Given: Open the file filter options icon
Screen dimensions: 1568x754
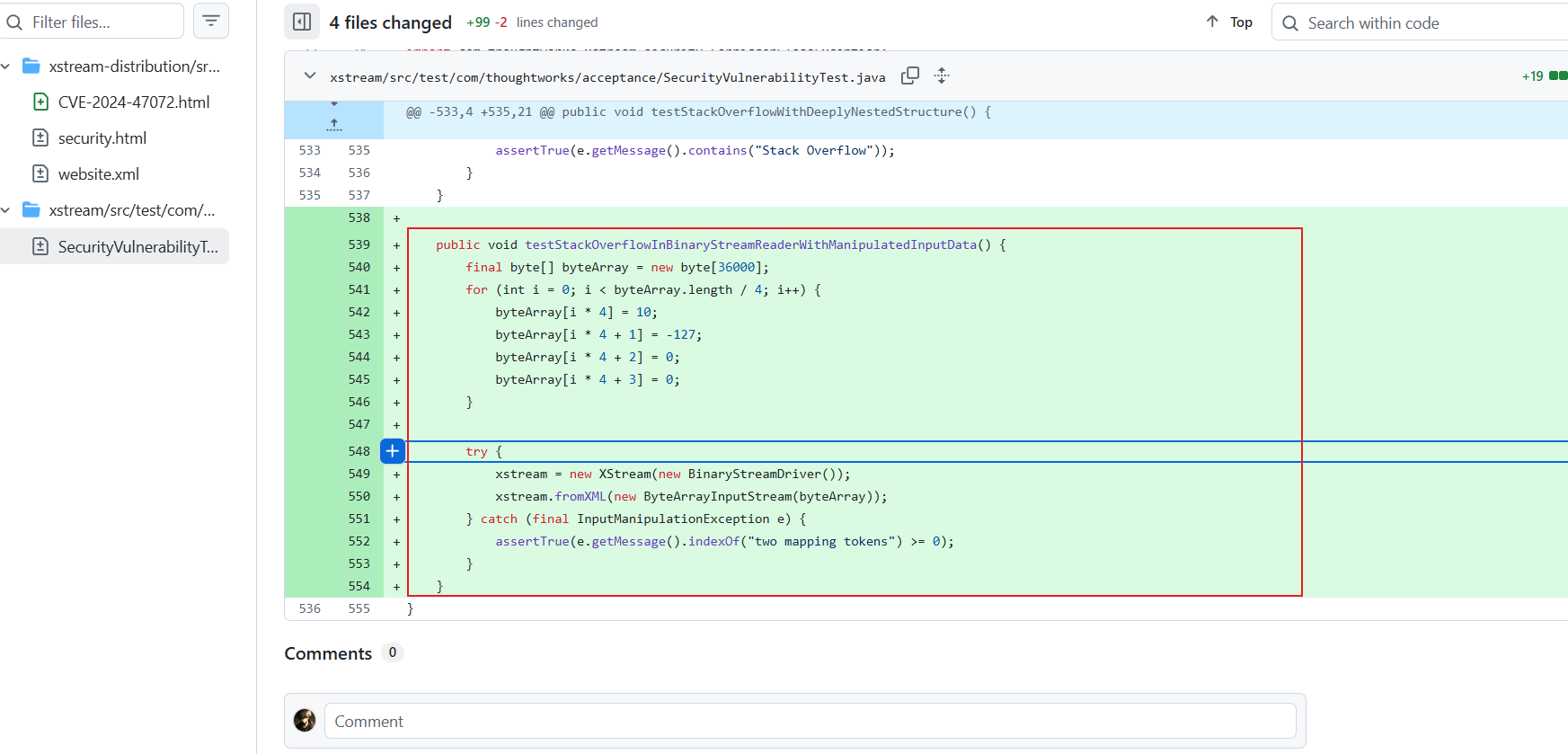Looking at the screenshot, I should [x=211, y=21].
